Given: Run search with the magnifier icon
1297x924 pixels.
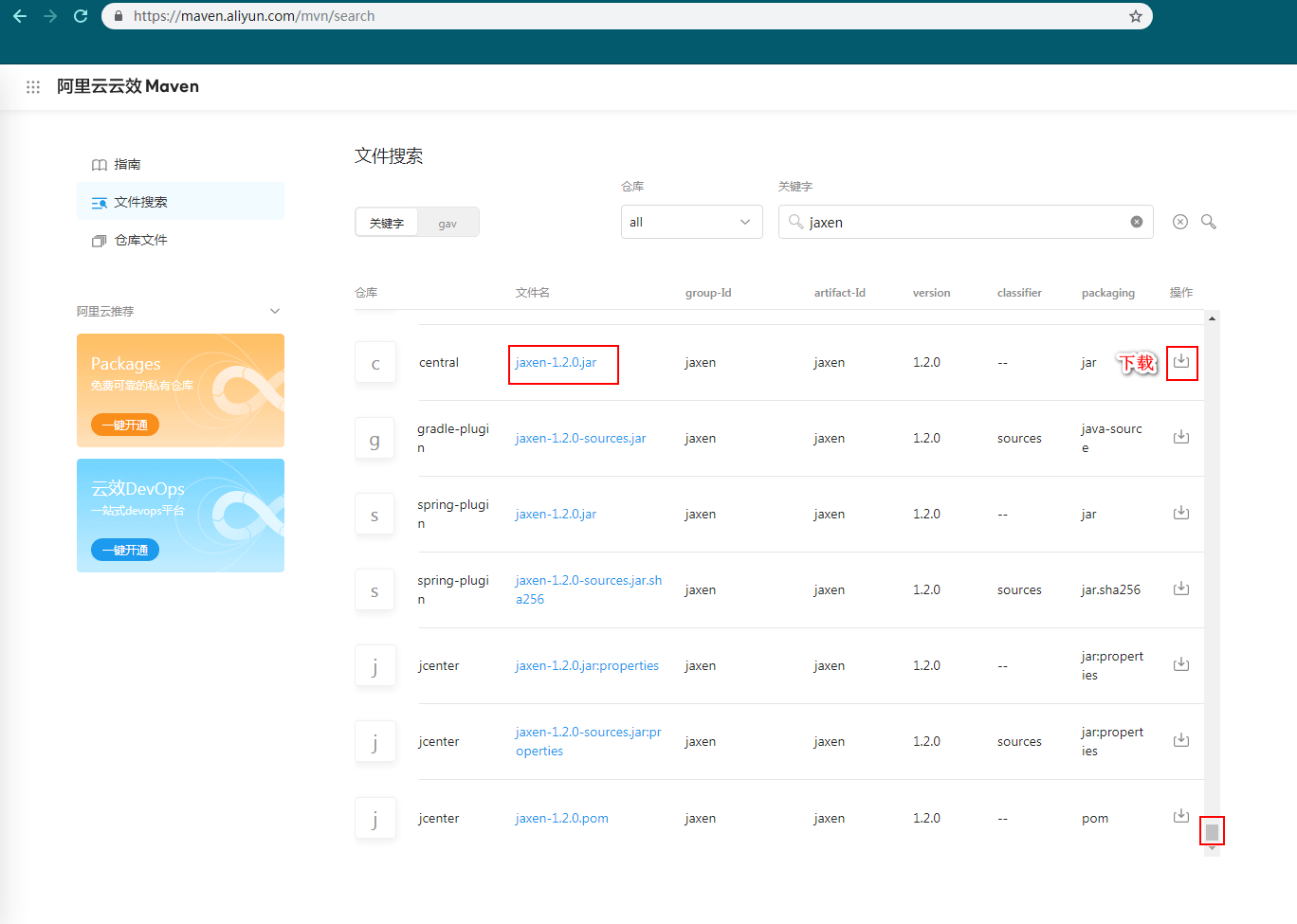Looking at the screenshot, I should pyautogui.click(x=1209, y=222).
